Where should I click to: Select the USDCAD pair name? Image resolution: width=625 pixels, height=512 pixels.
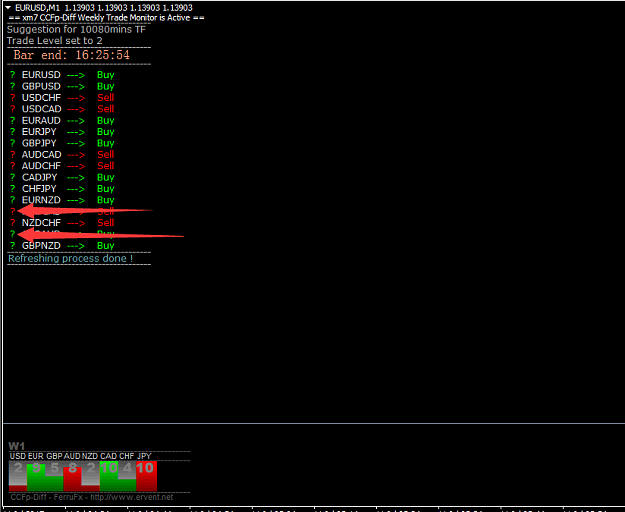click(41, 109)
